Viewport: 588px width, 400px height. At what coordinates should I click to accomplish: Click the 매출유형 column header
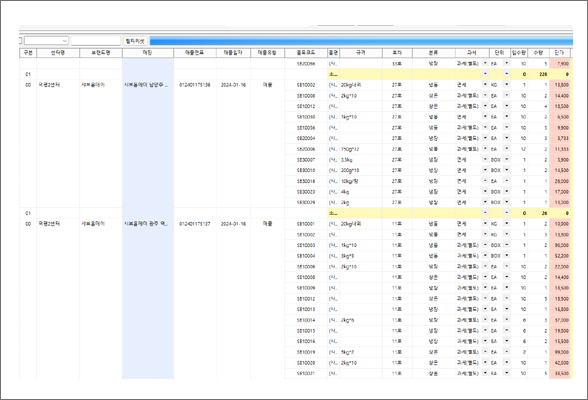click(x=267, y=53)
